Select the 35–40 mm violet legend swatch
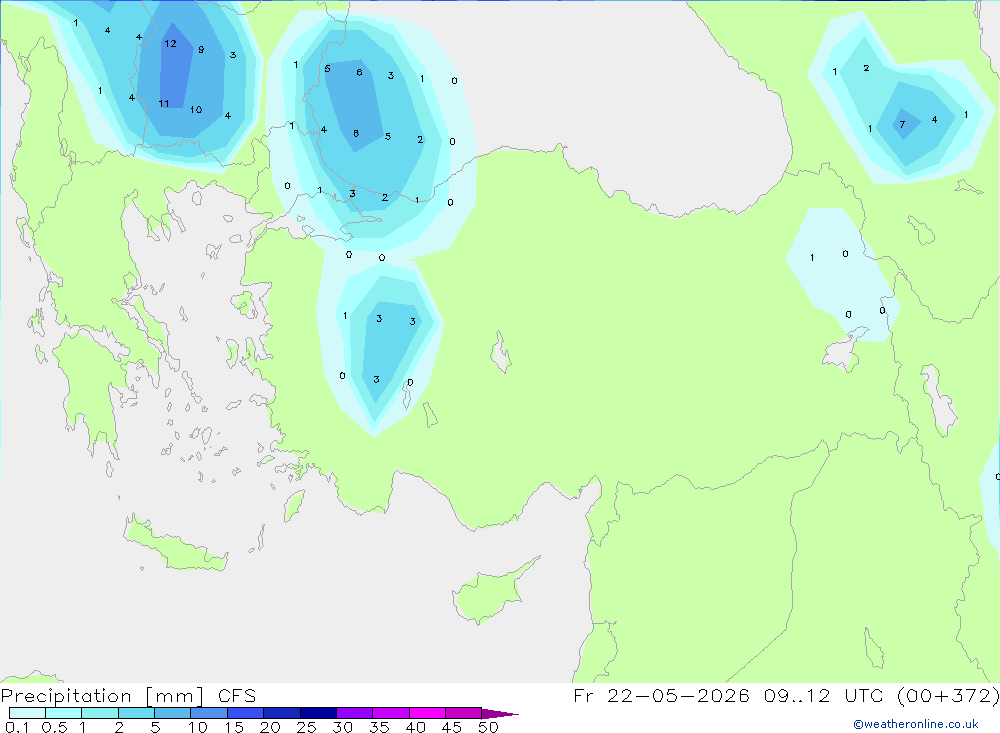Image resolution: width=1000 pixels, height=733 pixels. [391, 713]
